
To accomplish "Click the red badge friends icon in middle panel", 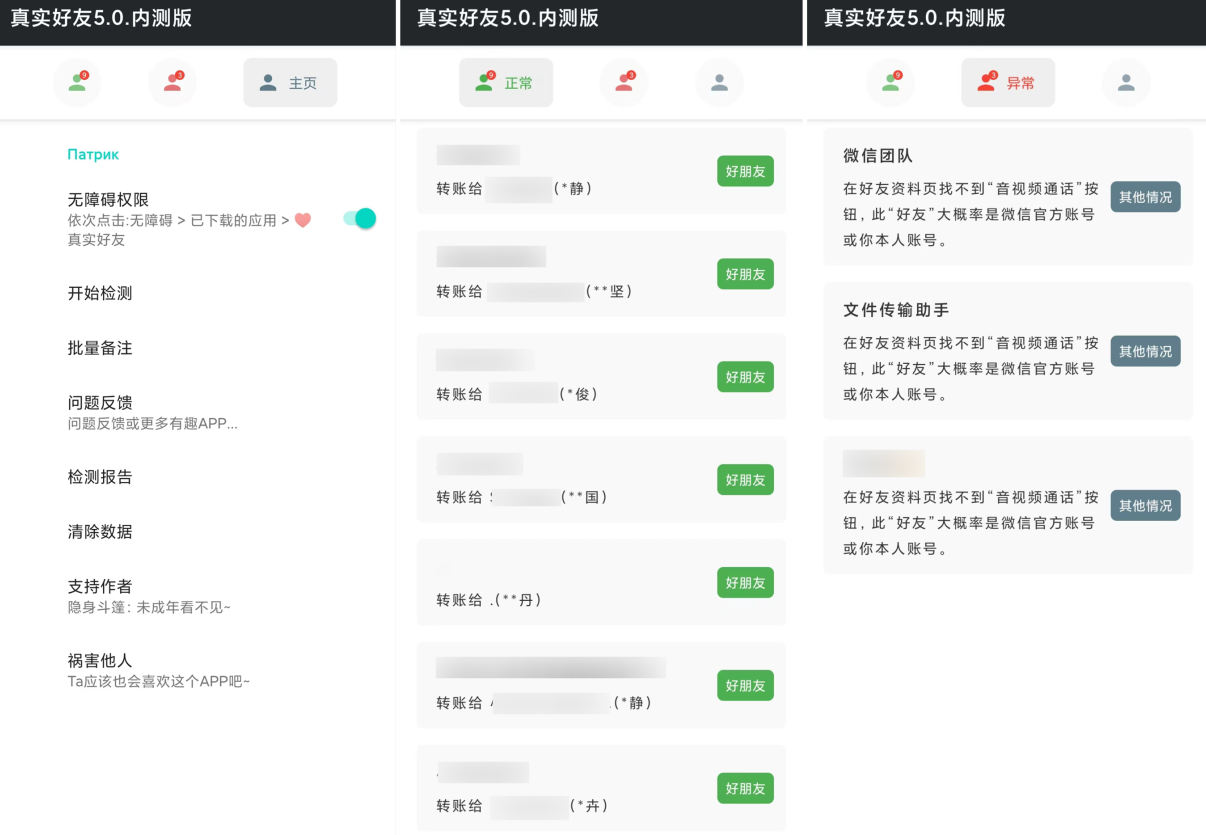I will pyautogui.click(x=624, y=82).
